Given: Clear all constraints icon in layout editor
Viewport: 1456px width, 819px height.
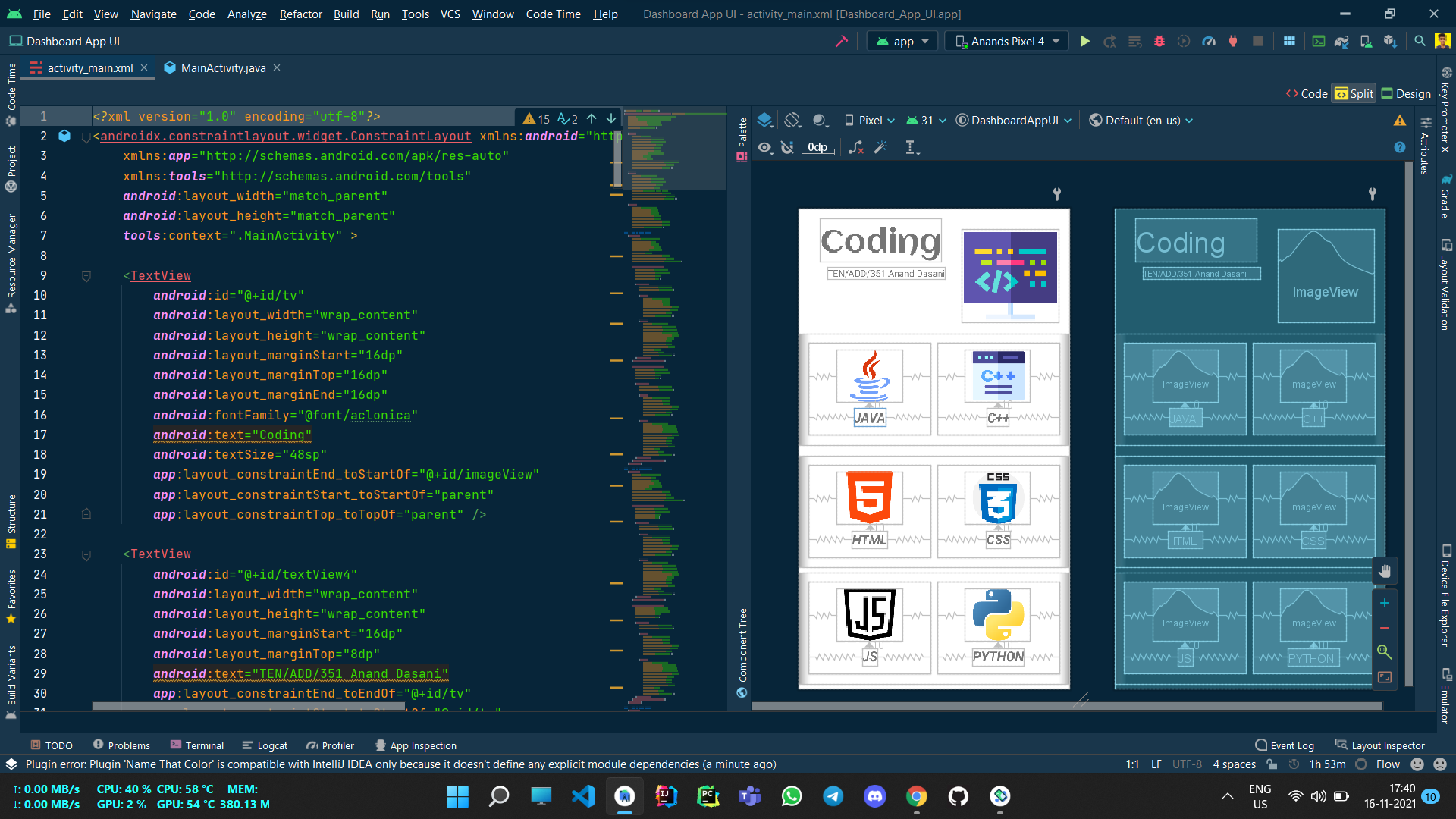Looking at the screenshot, I should click(x=856, y=147).
